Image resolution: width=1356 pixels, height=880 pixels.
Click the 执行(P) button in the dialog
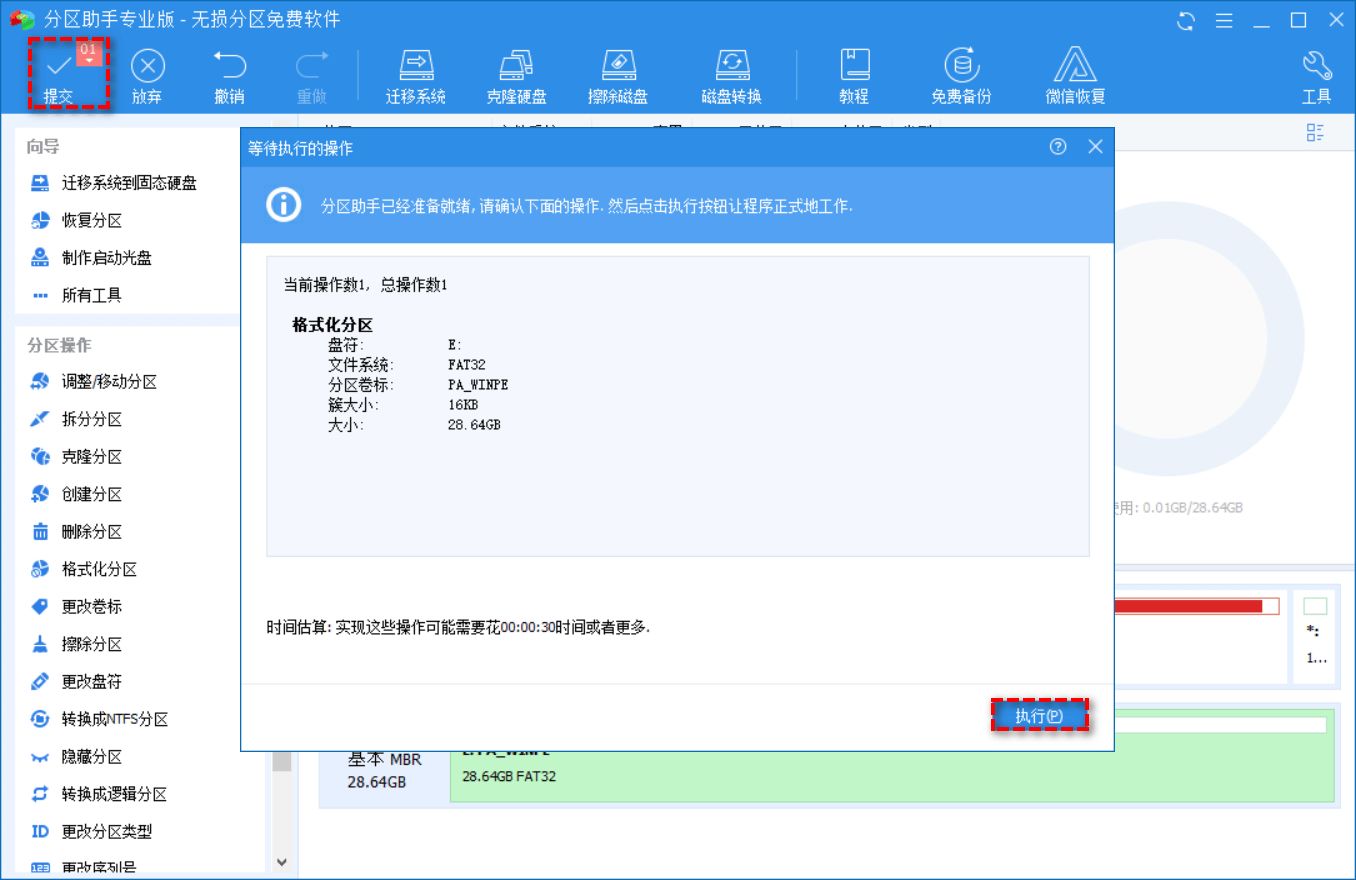[1040, 715]
